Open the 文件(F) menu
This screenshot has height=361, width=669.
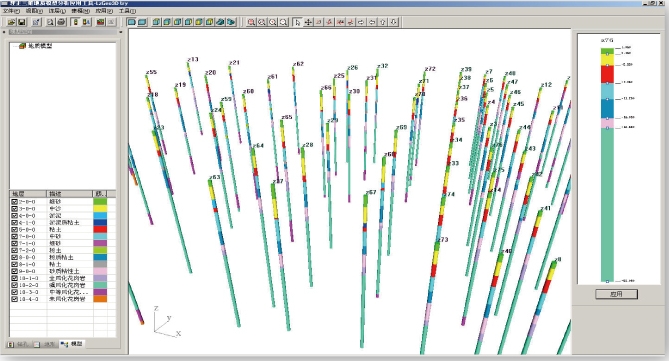pyautogui.click(x=12, y=11)
